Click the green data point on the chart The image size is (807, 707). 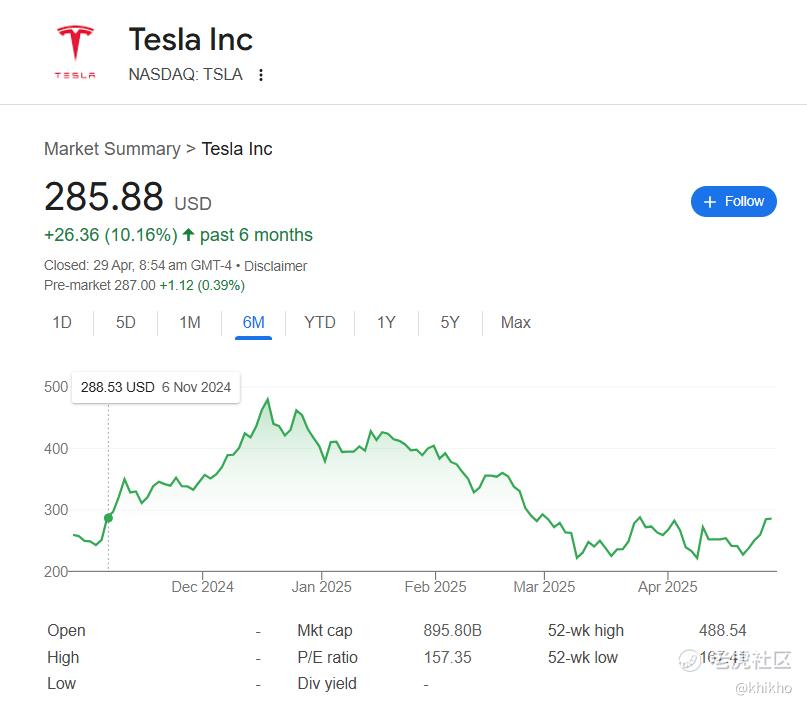[x=109, y=518]
